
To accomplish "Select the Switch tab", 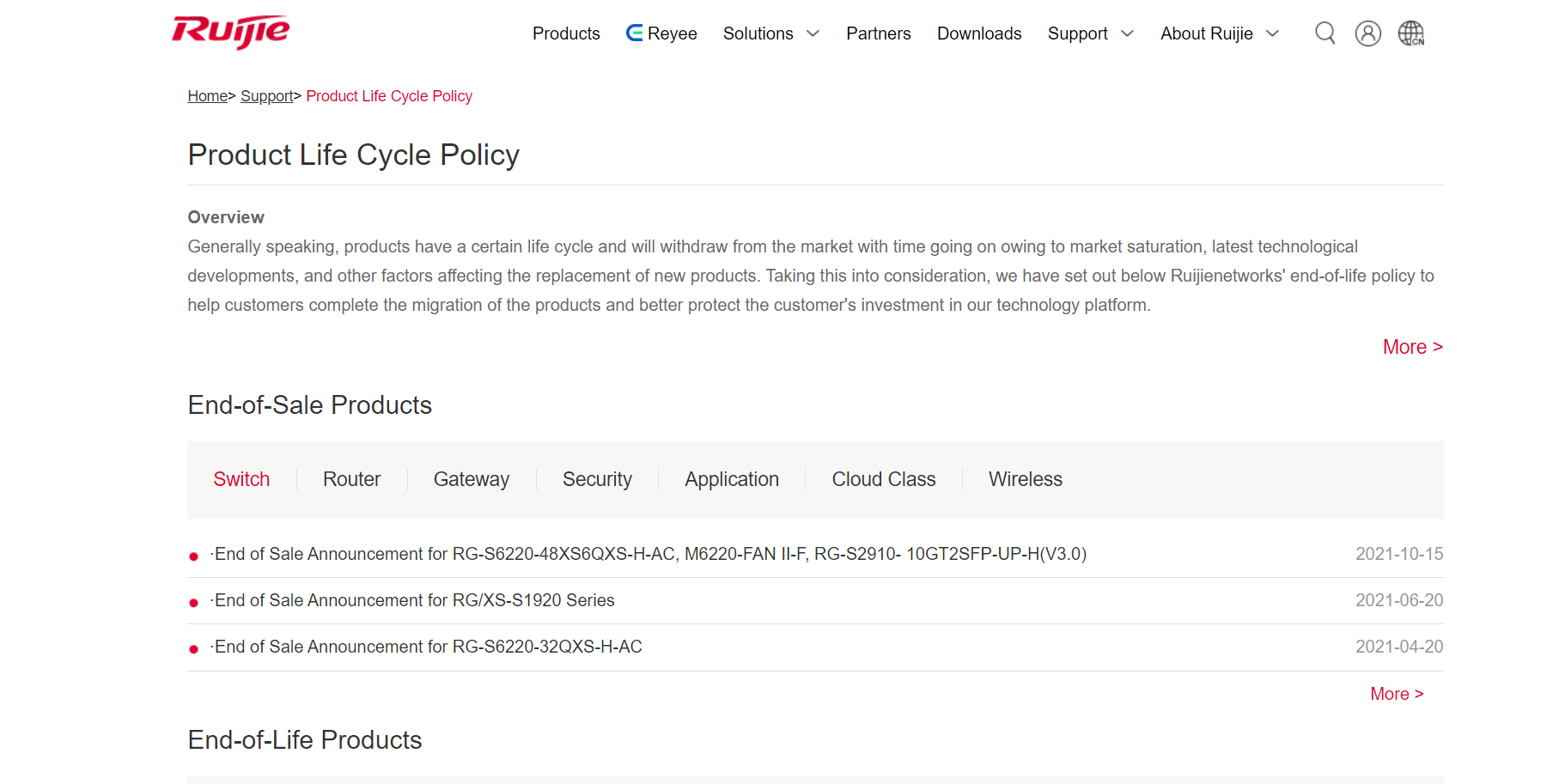I will (x=241, y=479).
